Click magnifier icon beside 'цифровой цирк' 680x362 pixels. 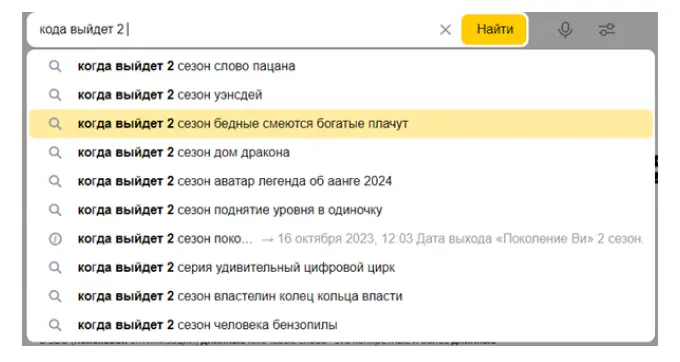point(55,268)
